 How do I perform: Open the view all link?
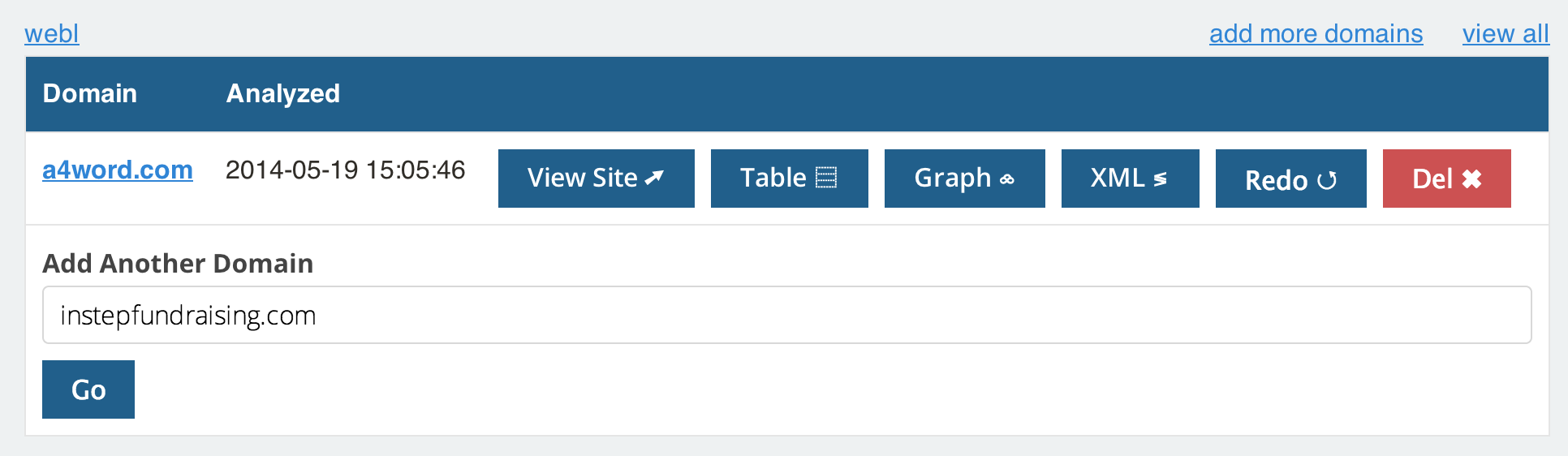[x=1506, y=33]
